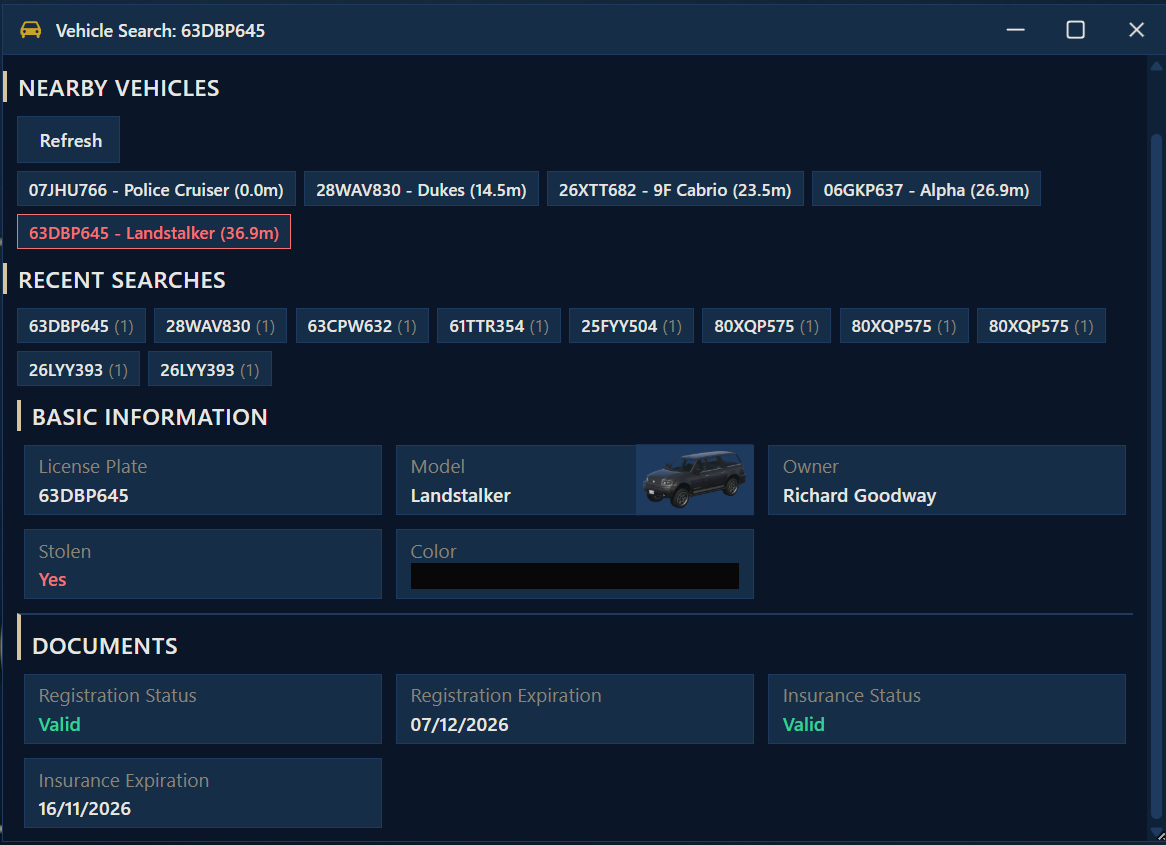This screenshot has width=1166, height=845.
Task: Click the first 26LYY393 recent search
Action: tap(78, 369)
